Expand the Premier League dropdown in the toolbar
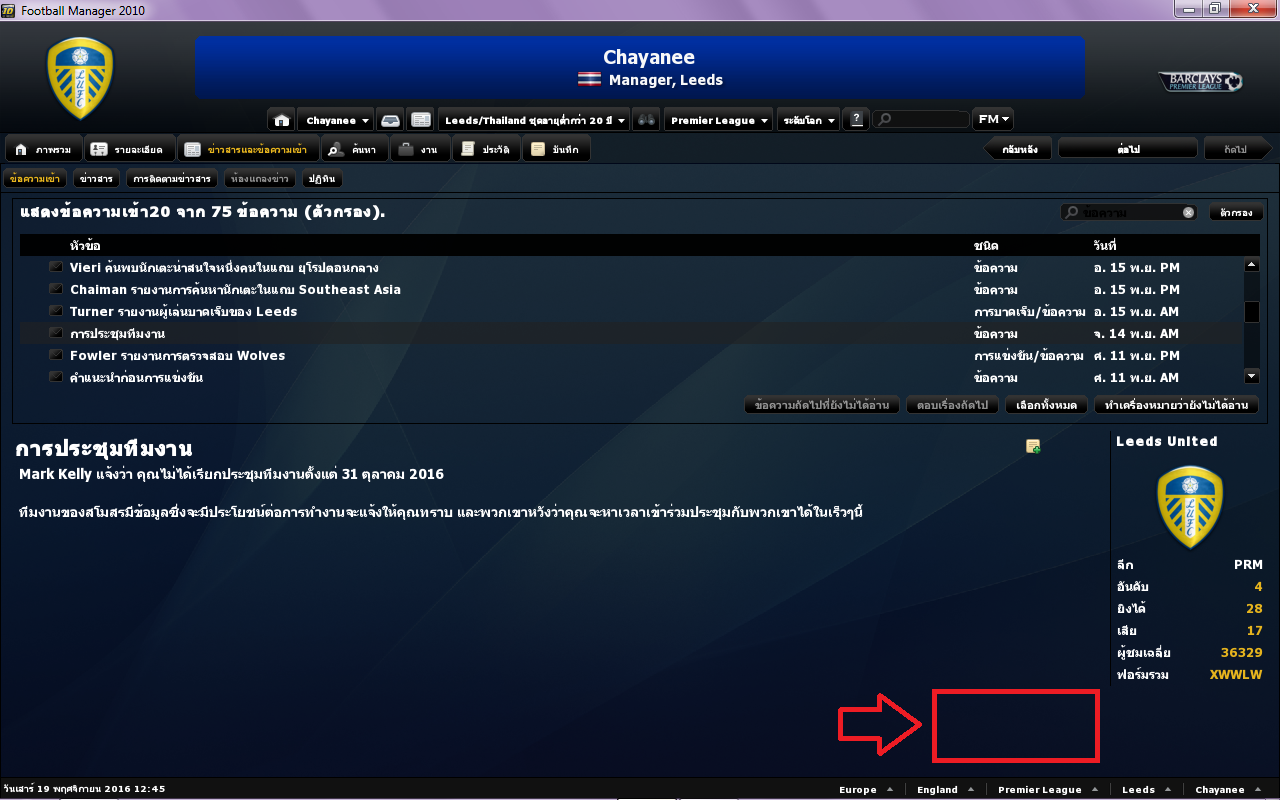1280x800 pixels. pos(719,120)
